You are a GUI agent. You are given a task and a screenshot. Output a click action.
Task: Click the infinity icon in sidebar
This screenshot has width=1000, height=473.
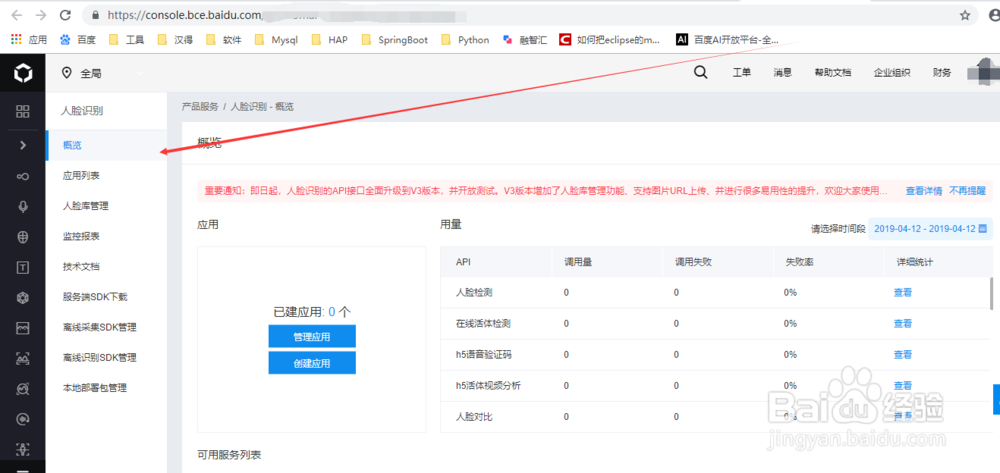click(23, 176)
